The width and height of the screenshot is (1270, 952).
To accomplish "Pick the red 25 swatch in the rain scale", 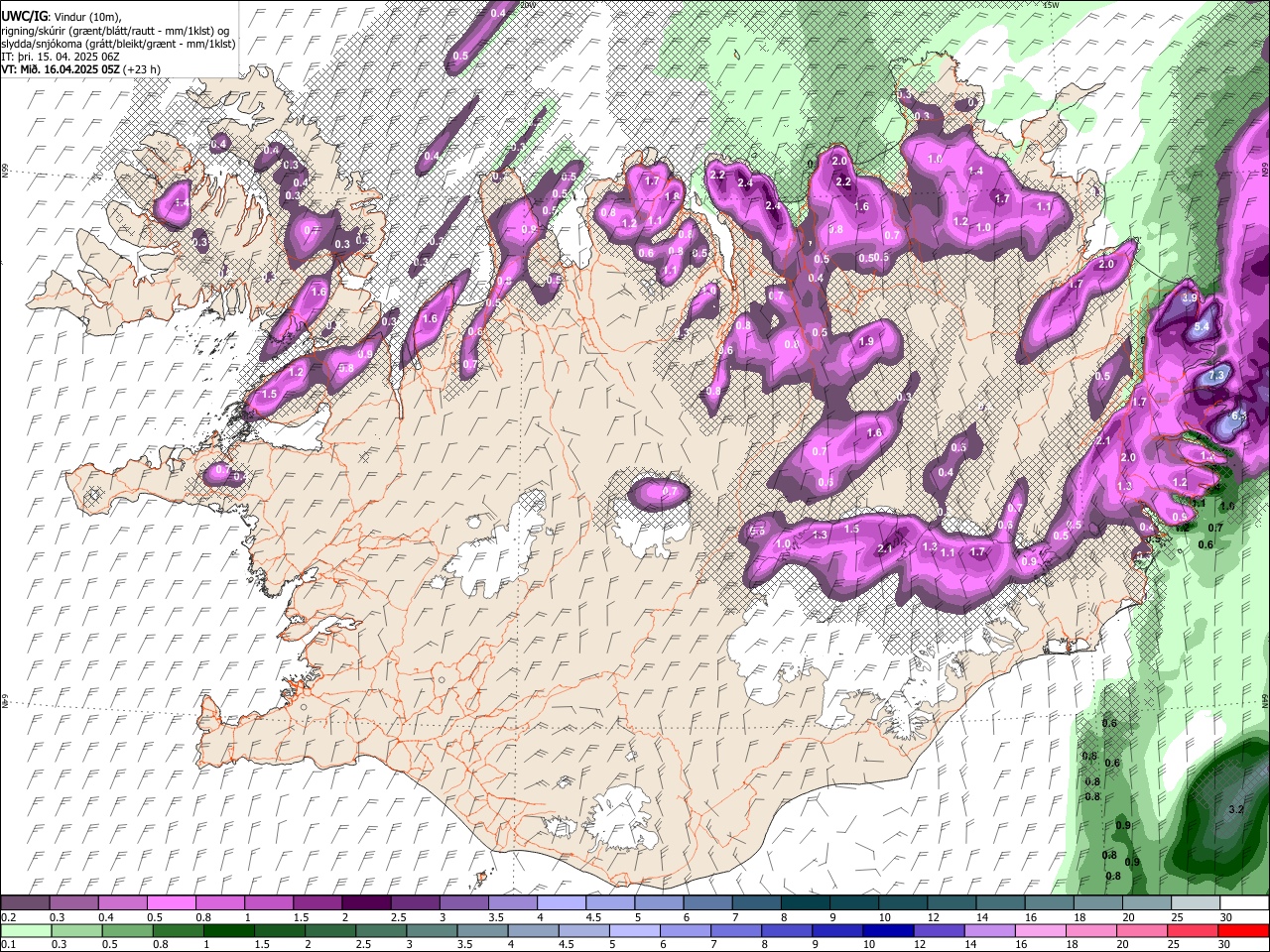I will tap(1191, 930).
